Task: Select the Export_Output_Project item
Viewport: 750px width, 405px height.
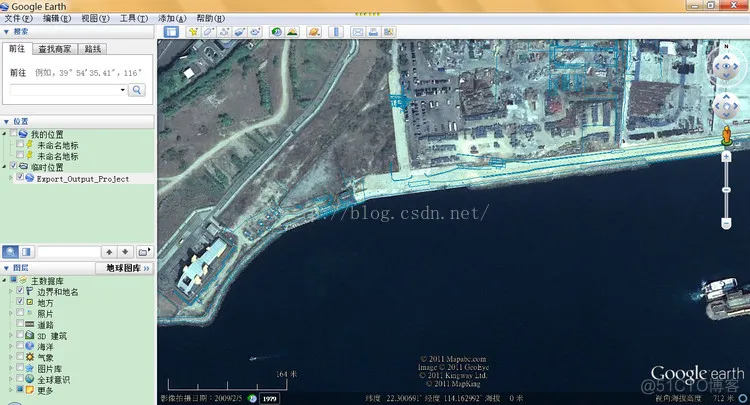Action: (83, 179)
